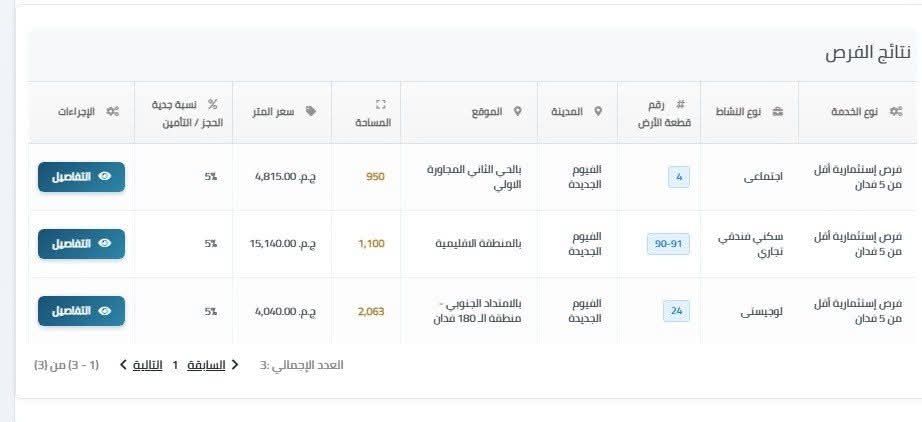922x422 pixels.
Task: Click the location pin beside الموقع header
Action: pyautogui.click(x=517, y=112)
